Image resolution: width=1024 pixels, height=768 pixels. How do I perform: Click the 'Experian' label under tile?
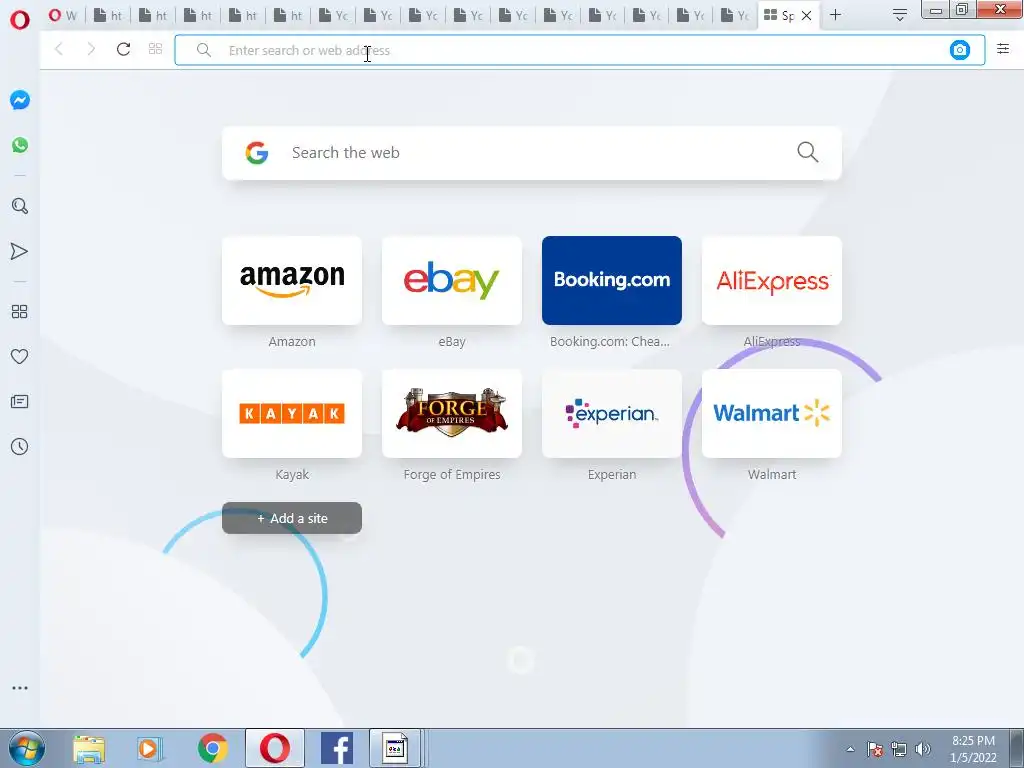(612, 475)
